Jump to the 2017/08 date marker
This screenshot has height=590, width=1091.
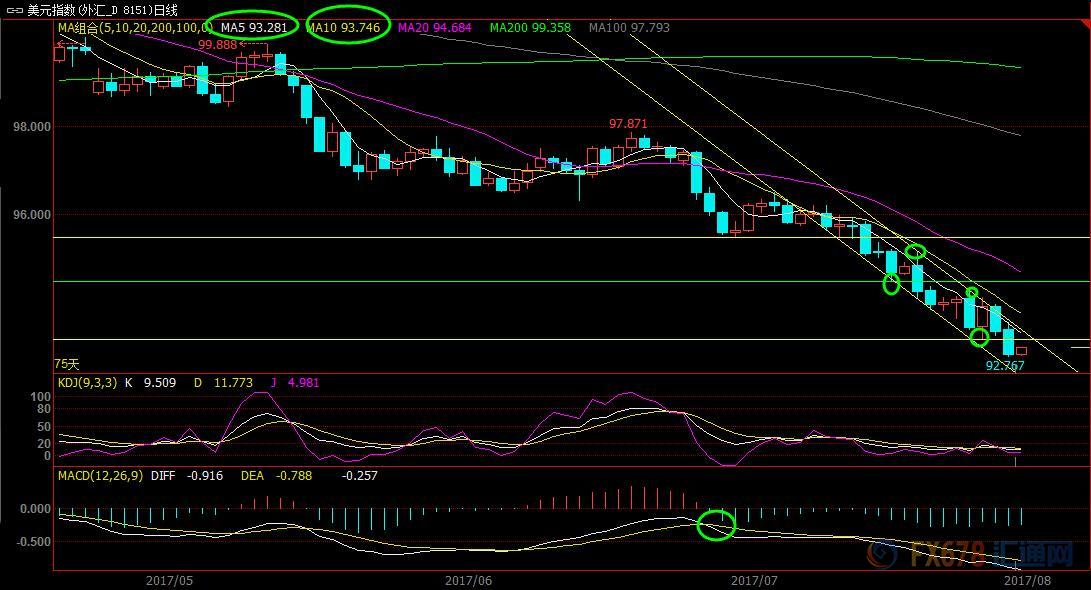point(1028,580)
